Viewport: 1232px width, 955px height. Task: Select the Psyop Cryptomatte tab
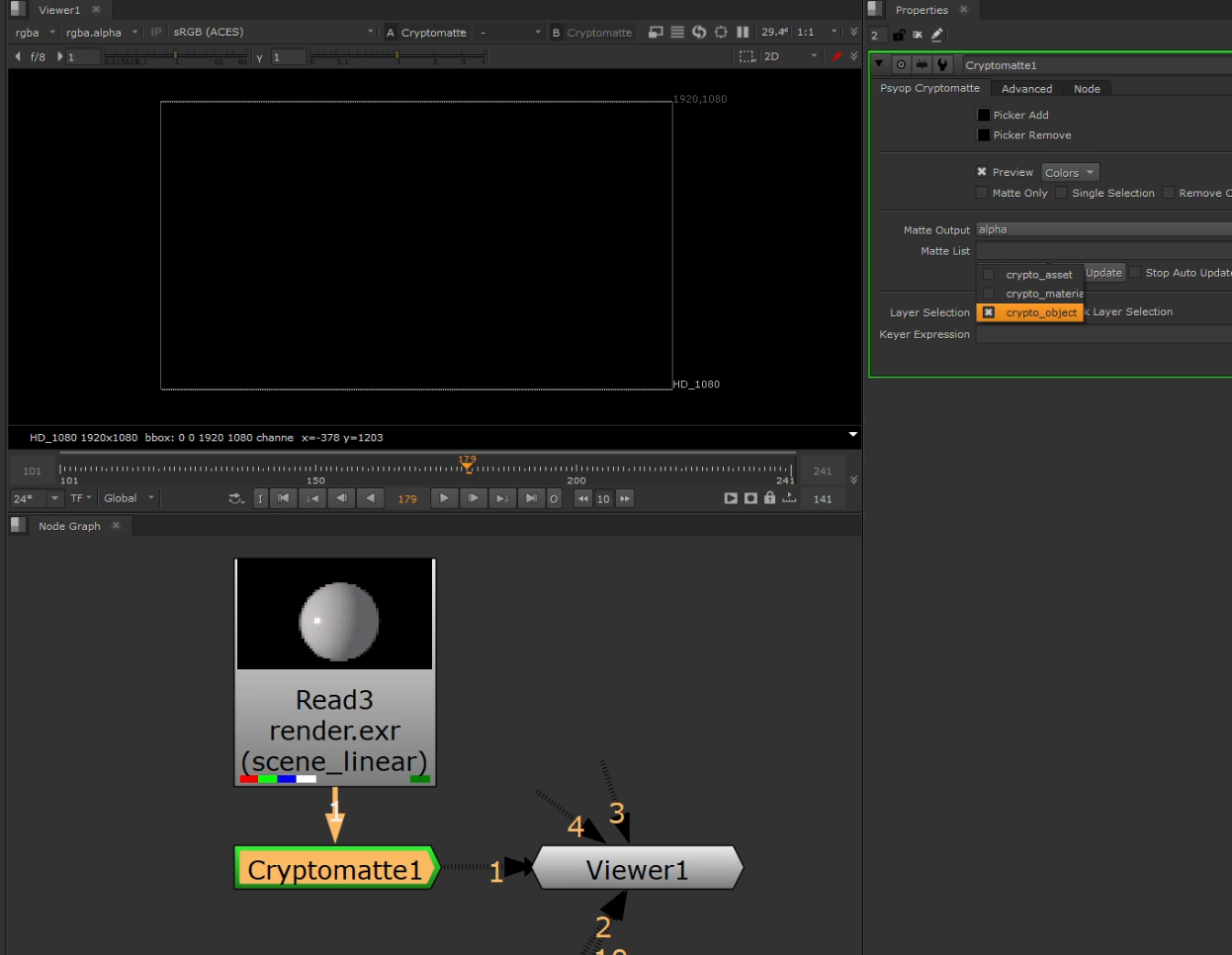(929, 88)
